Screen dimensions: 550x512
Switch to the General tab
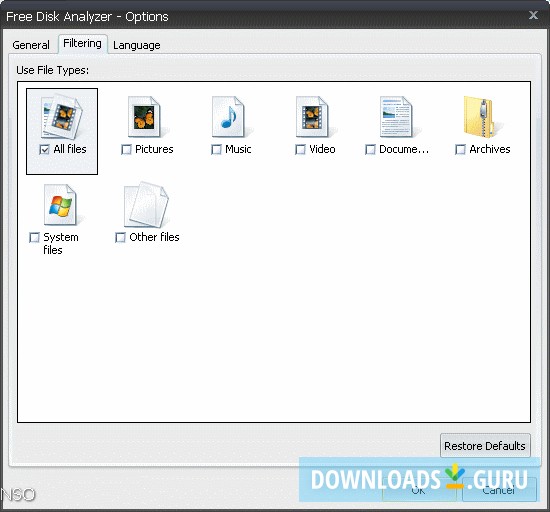31,45
